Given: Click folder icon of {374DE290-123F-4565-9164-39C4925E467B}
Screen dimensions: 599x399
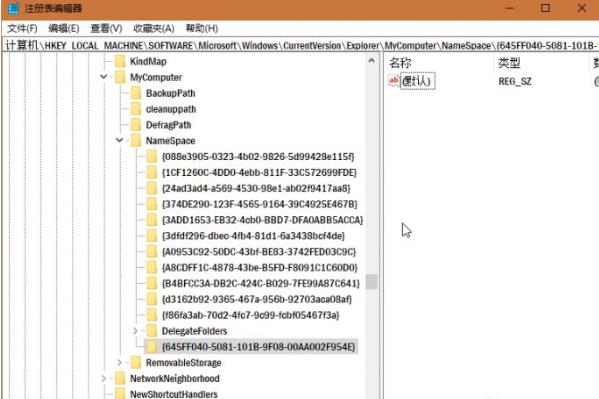Looking at the screenshot, I should point(152,204).
